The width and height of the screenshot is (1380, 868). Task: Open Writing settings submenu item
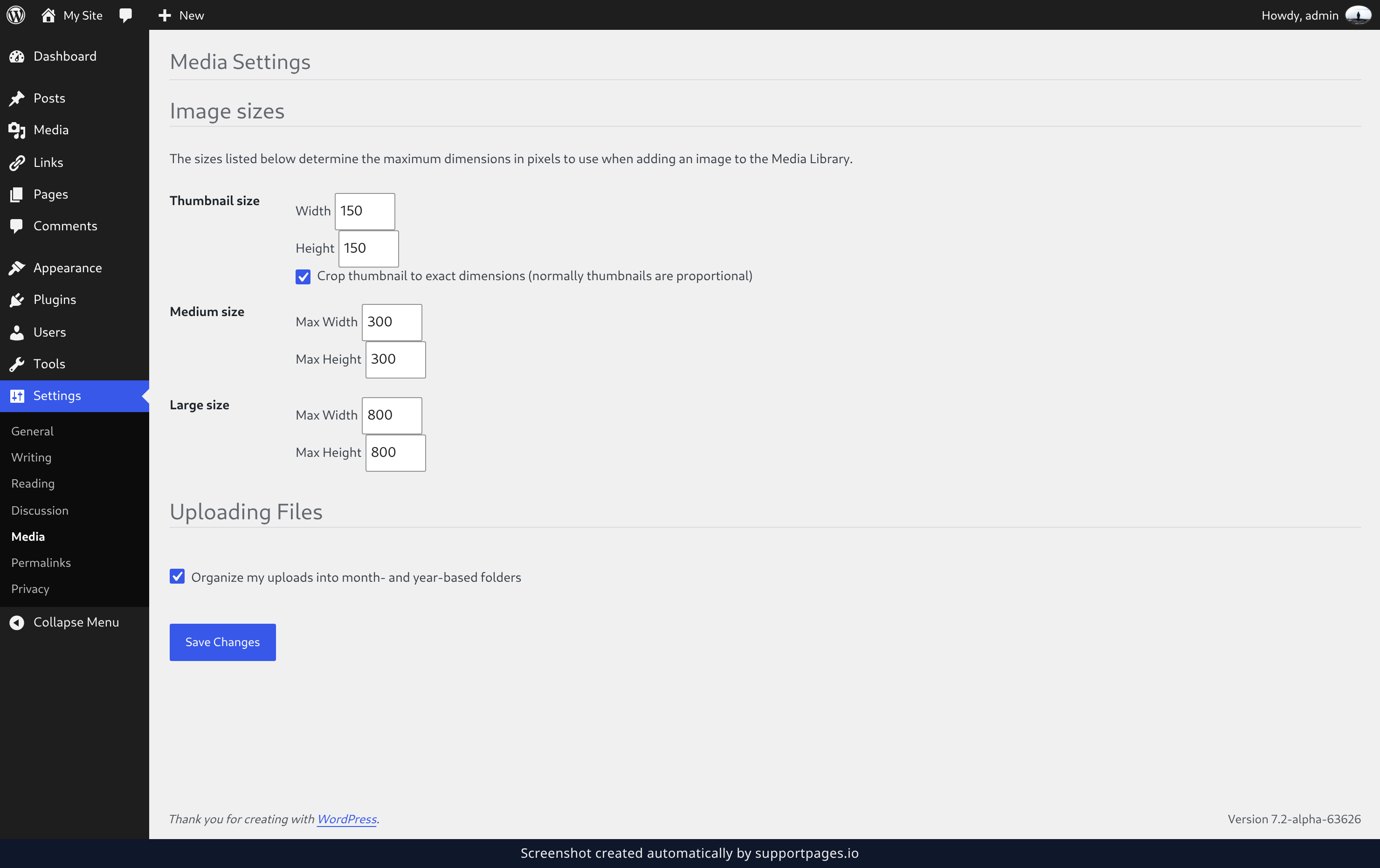coord(32,457)
